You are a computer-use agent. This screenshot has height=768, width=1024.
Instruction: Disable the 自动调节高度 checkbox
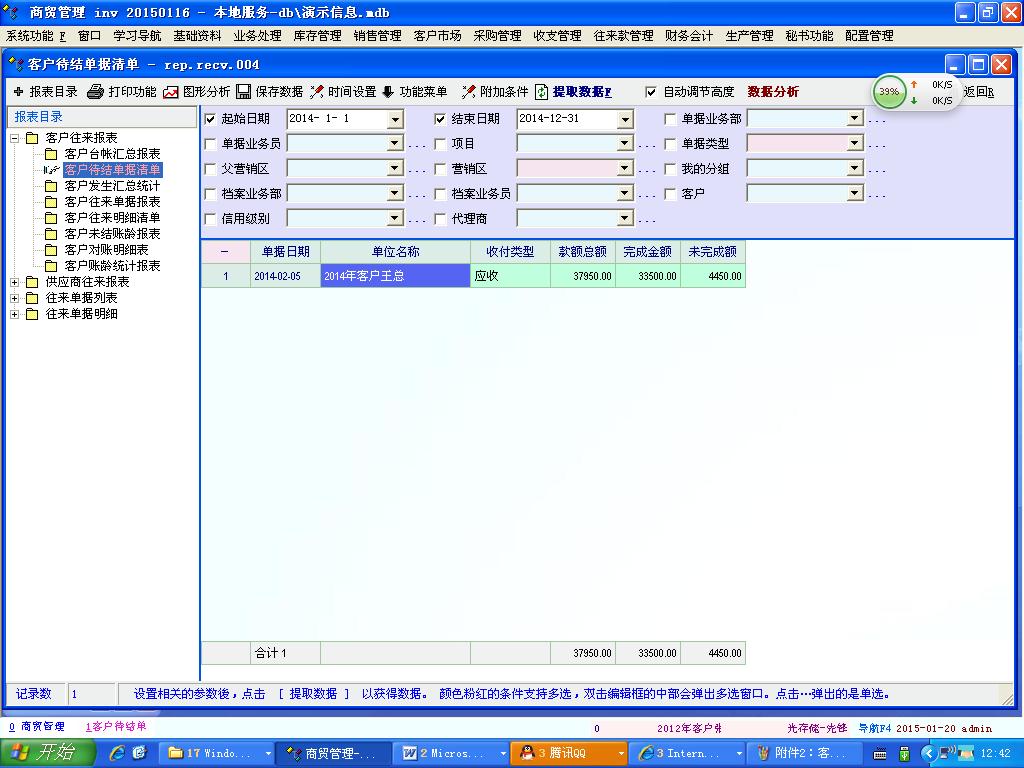click(652, 92)
